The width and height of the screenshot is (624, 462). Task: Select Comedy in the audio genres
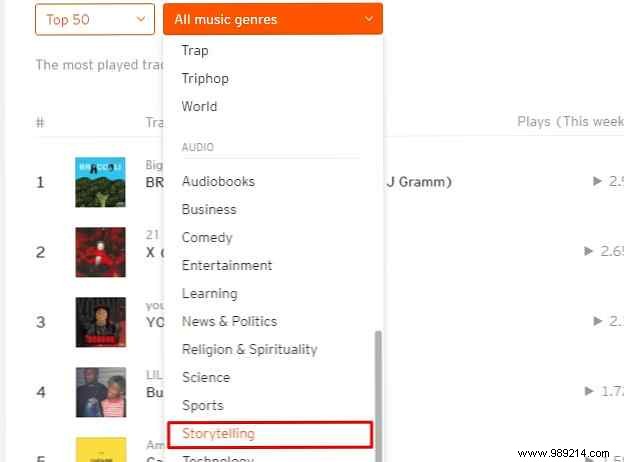coord(207,238)
